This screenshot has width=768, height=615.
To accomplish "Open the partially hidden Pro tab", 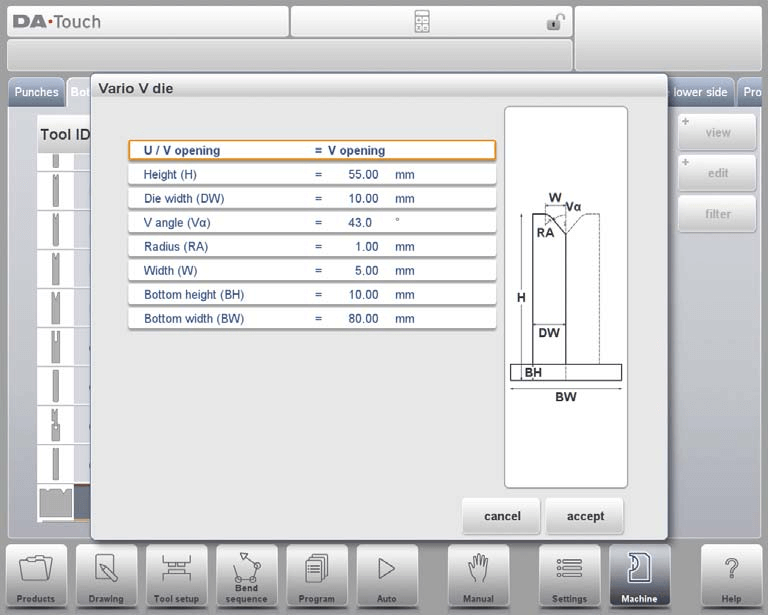I will 751,92.
